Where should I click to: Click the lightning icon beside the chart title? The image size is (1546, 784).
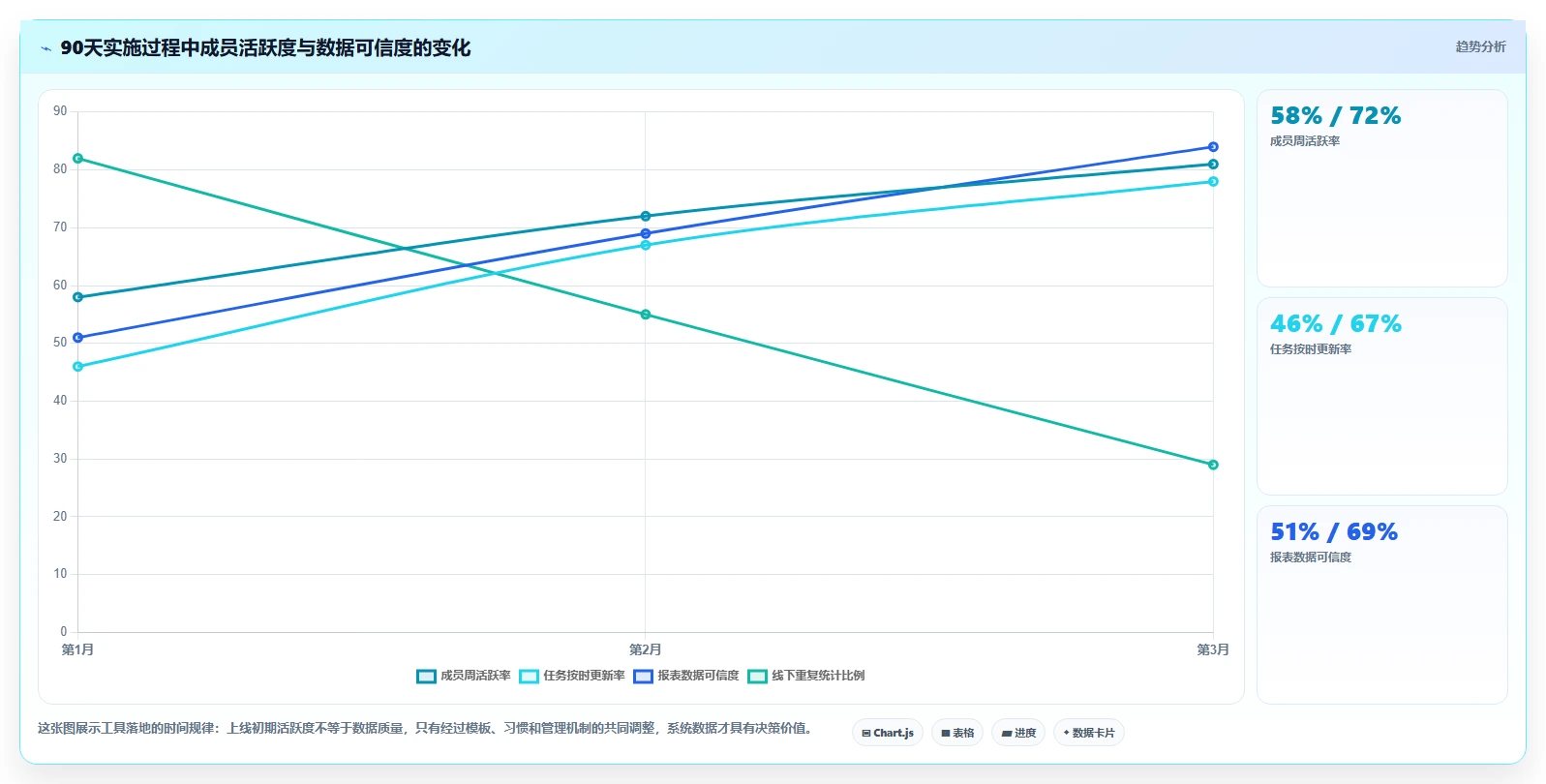pyautogui.click(x=45, y=48)
